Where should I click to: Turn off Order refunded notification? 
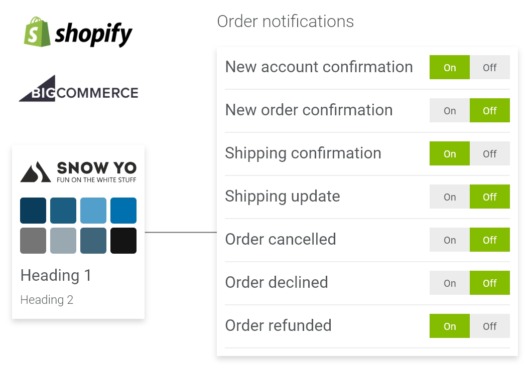coord(489,326)
